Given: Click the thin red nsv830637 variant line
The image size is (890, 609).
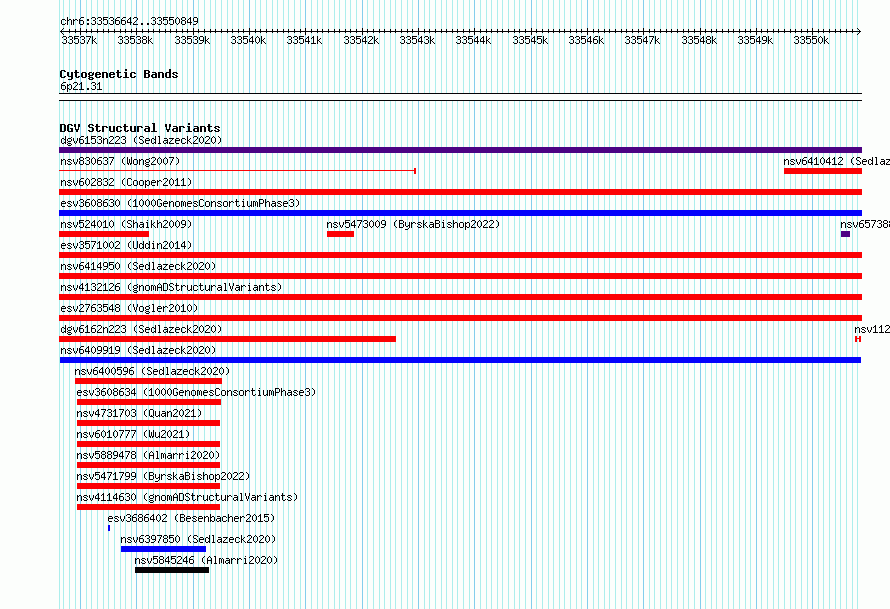Looking at the screenshot, I should [238, 170].
